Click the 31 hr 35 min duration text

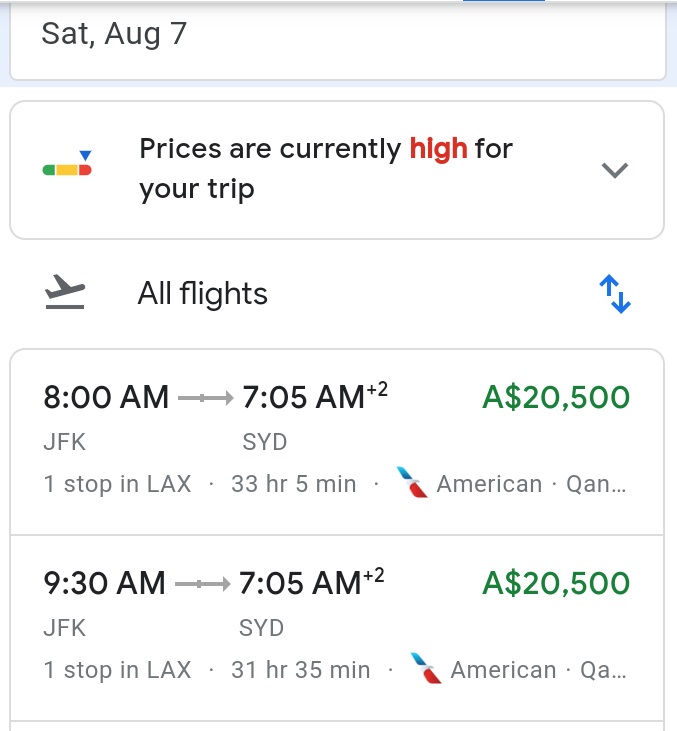click(300, 670)
